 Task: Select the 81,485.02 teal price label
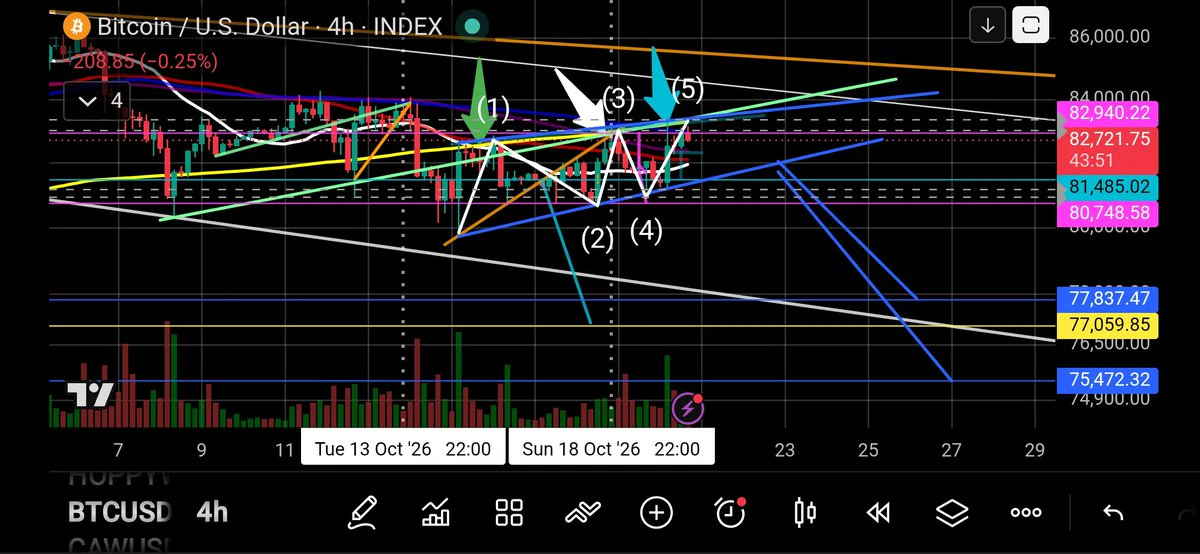pos(1108,186)
